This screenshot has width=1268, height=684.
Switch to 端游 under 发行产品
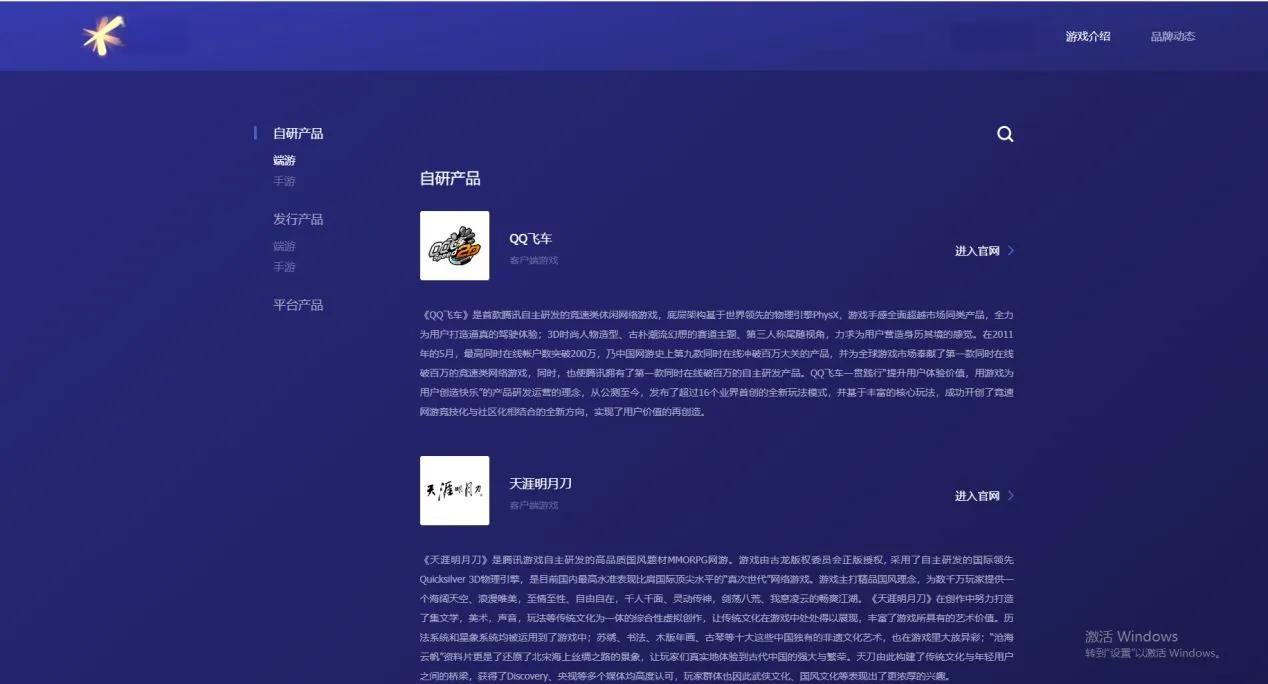[x=283, y=245]
